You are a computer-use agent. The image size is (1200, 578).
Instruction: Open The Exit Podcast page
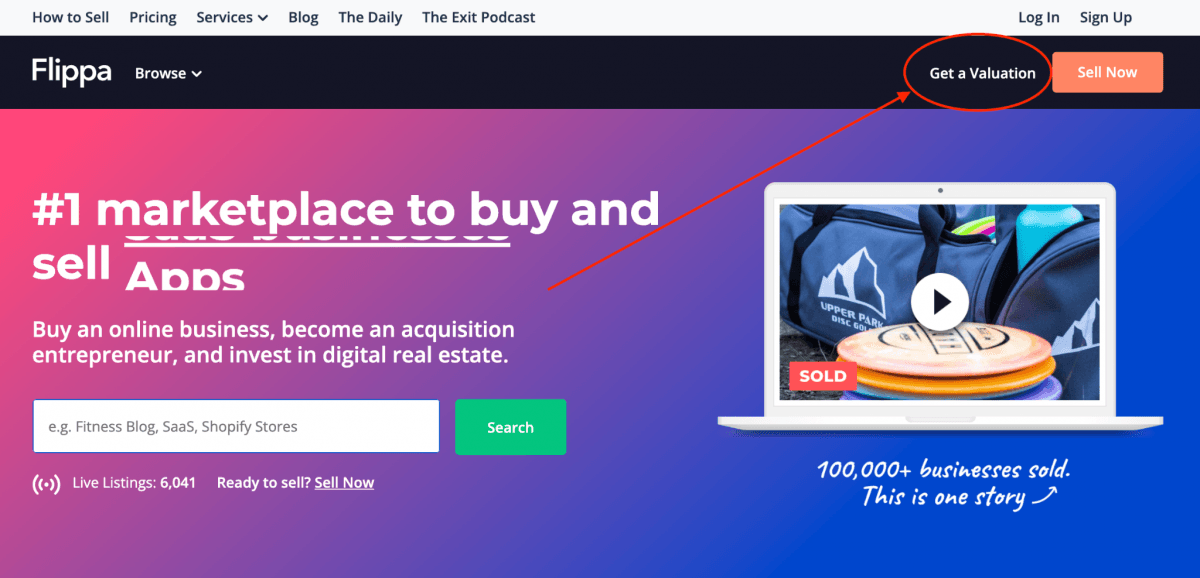[478, 17]
